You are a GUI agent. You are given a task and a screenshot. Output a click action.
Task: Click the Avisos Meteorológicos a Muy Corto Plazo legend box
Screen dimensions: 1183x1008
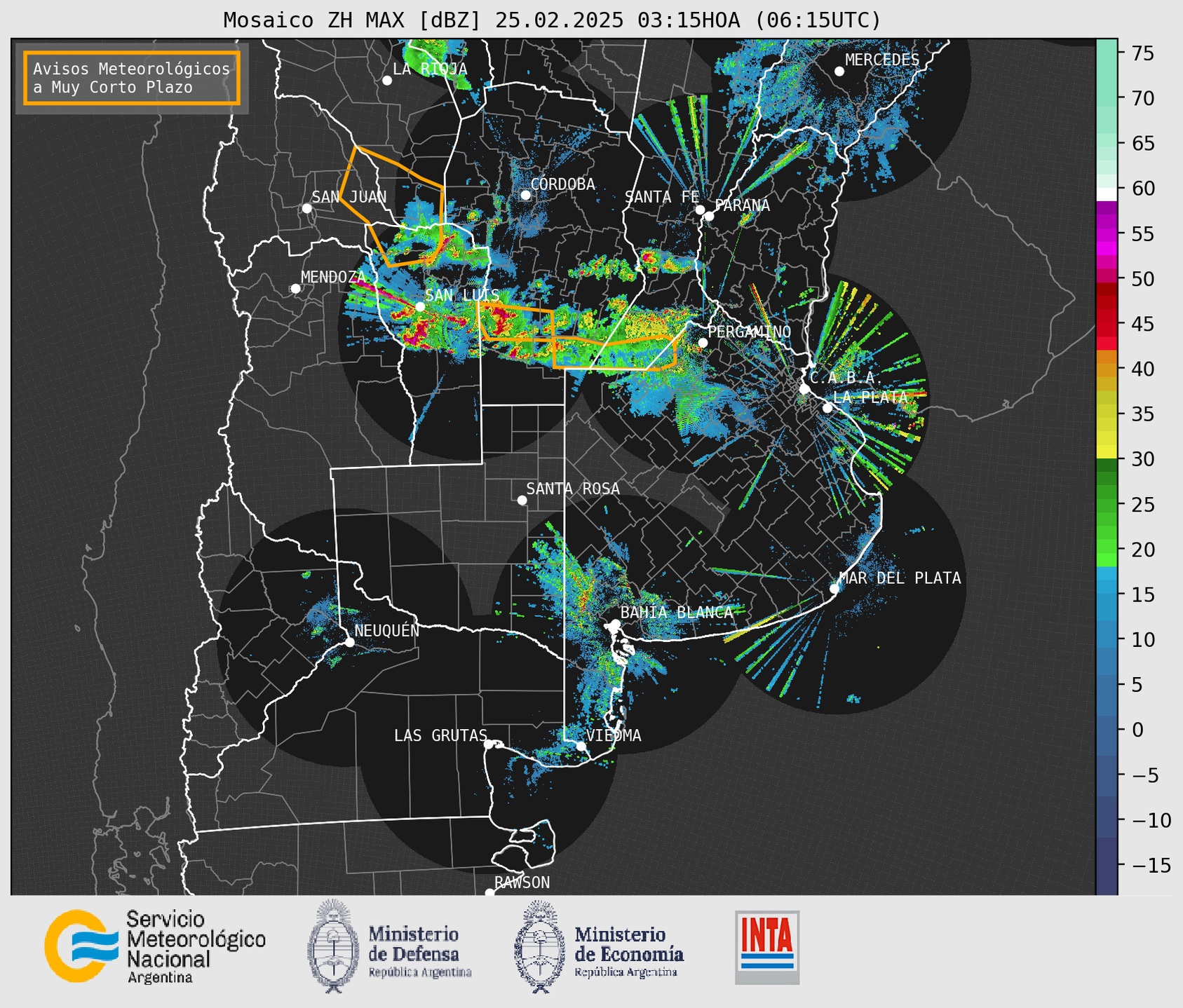tap(132, 78)
